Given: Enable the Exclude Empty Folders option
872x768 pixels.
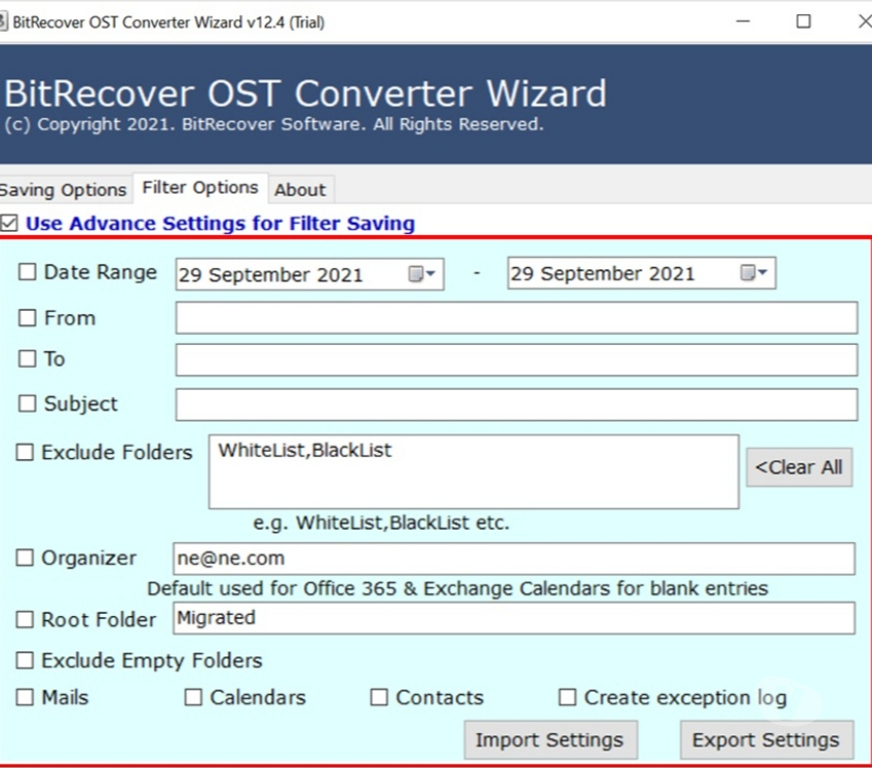Looking at the screenshot, I should coord(25,661).
